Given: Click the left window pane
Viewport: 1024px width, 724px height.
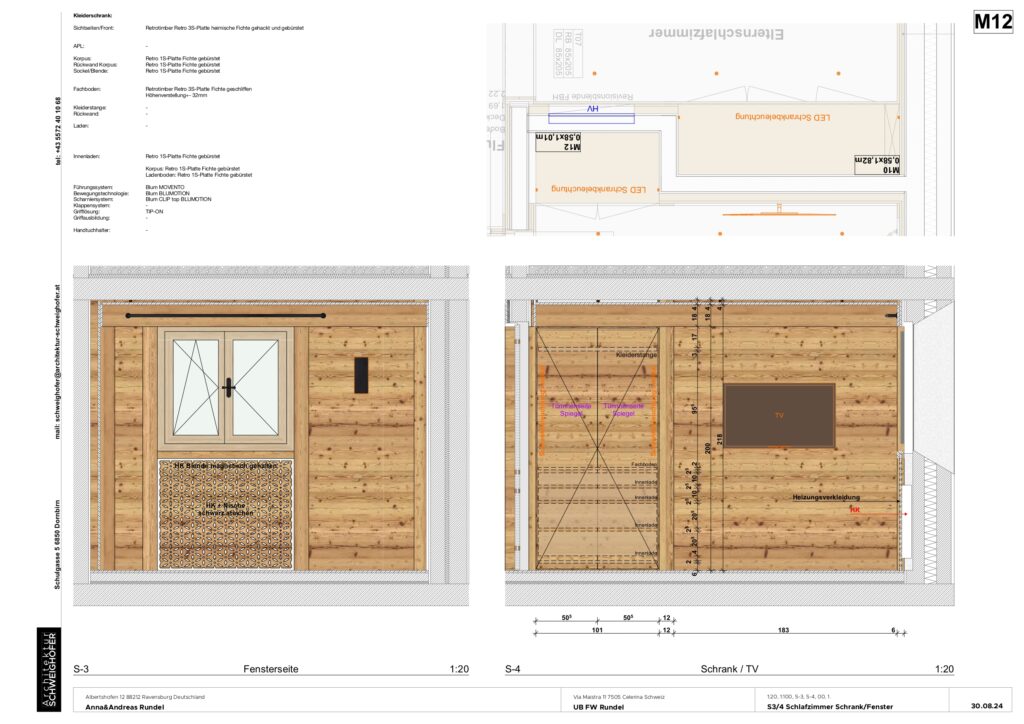Looking at the screenshot, I should click(196, 387).
